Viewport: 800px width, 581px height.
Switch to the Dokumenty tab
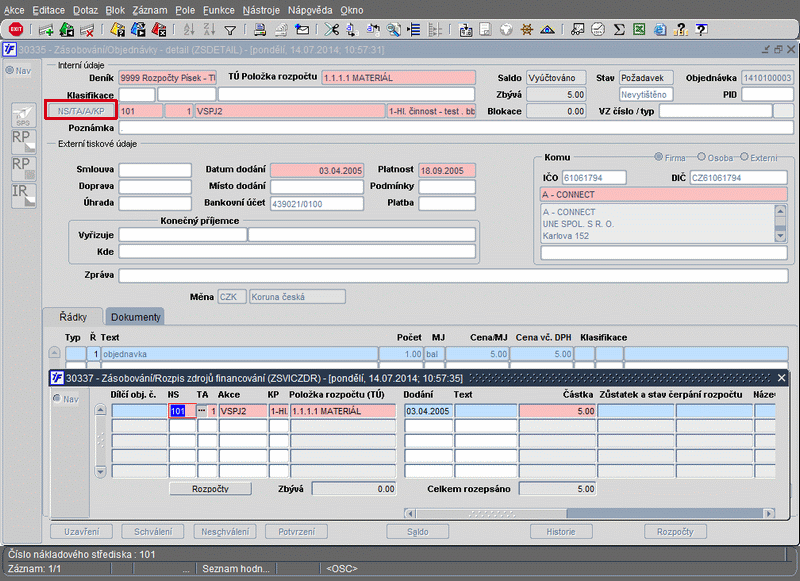(x=136, y=317)
